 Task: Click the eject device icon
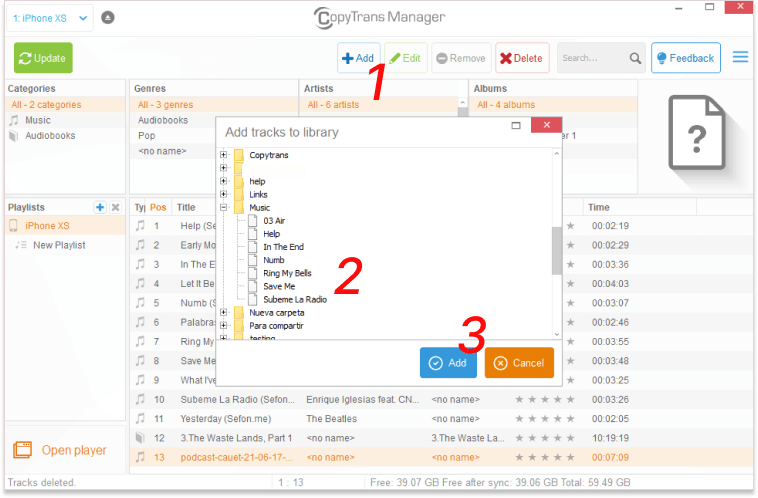(108, 18)
